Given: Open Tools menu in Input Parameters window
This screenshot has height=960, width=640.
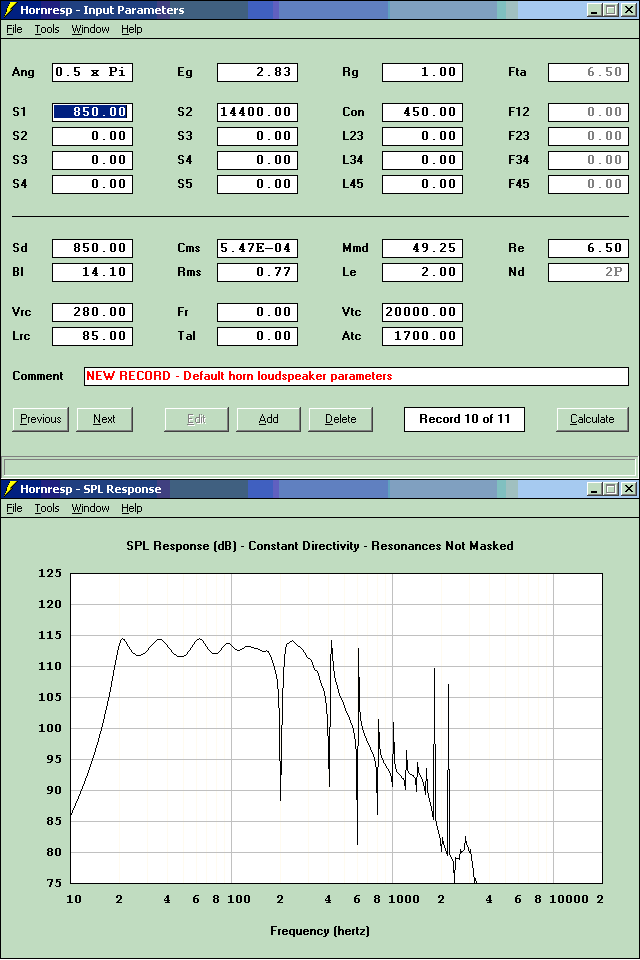Looking at the screenshot, I should click(x=47, y=29).
